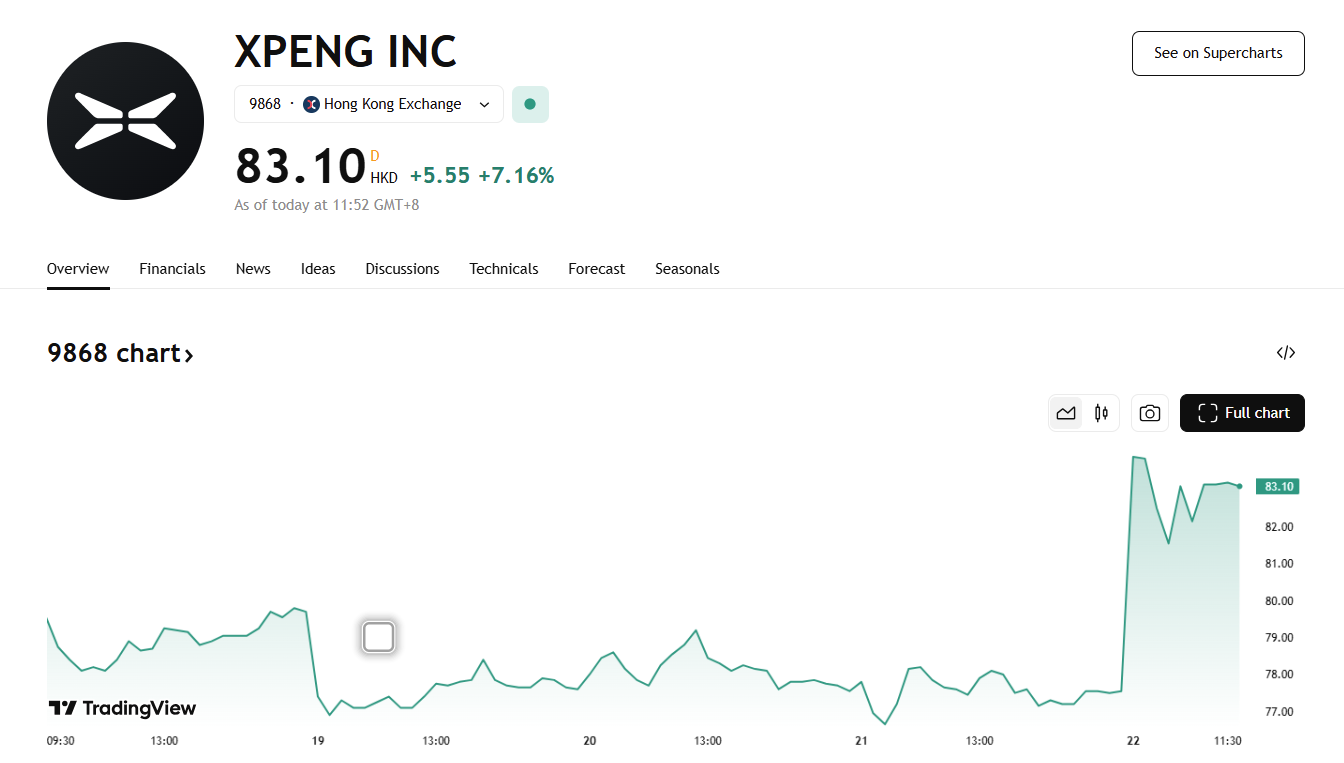Switch to candlestick chart view
The width and height of the screenshot is (1344, 763).
pos(1101,413)
